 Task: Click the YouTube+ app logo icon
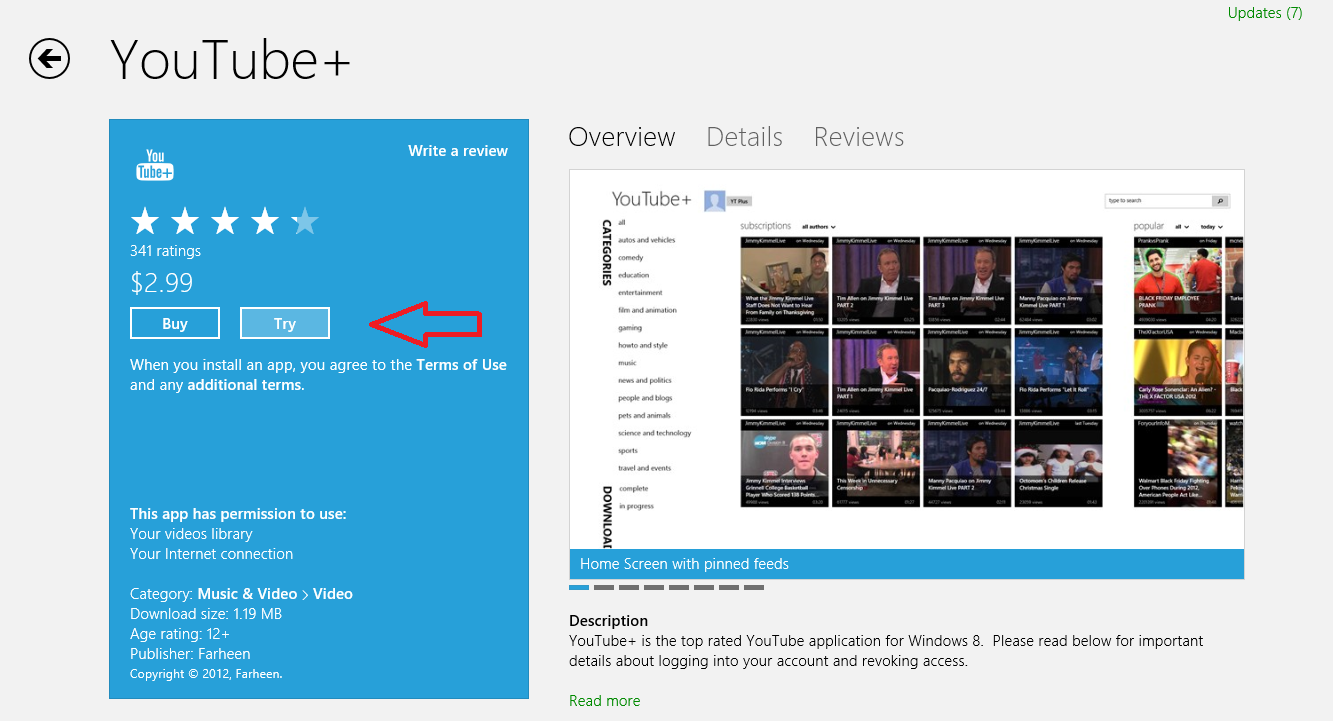click(x=154, y=165)
